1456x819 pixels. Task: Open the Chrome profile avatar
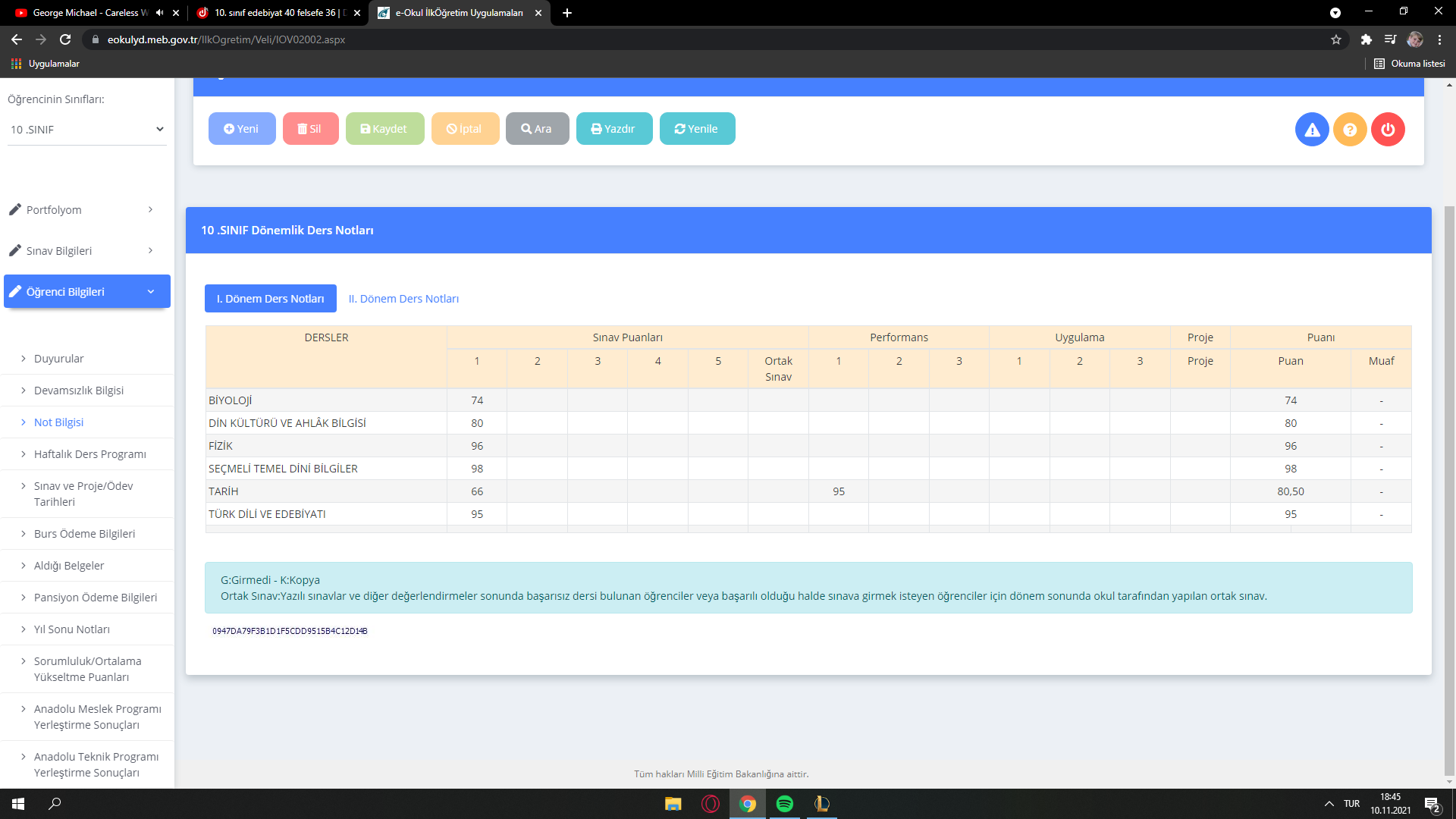point(1415,39)
